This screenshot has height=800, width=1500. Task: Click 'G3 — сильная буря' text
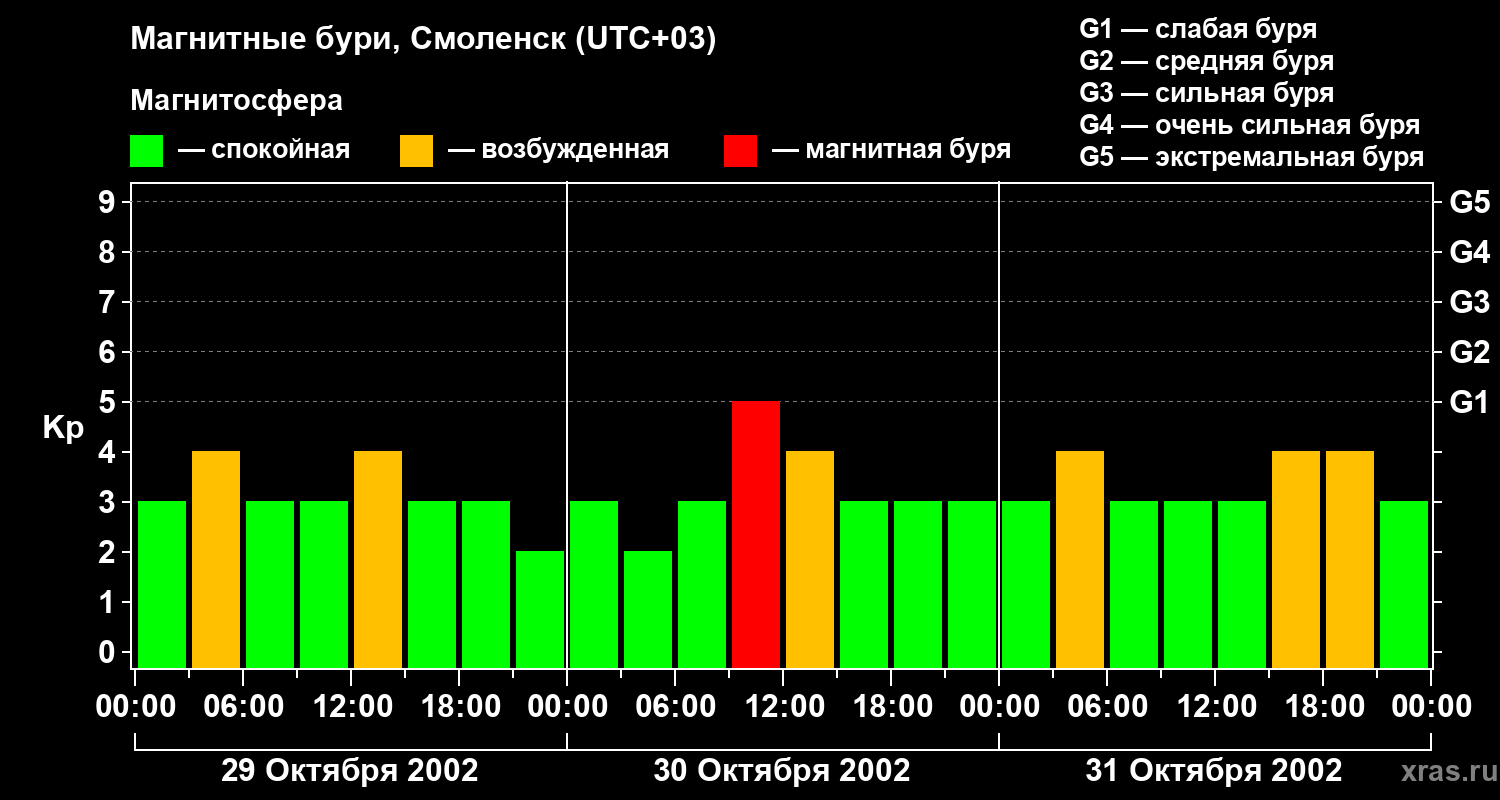[1207, 93]
